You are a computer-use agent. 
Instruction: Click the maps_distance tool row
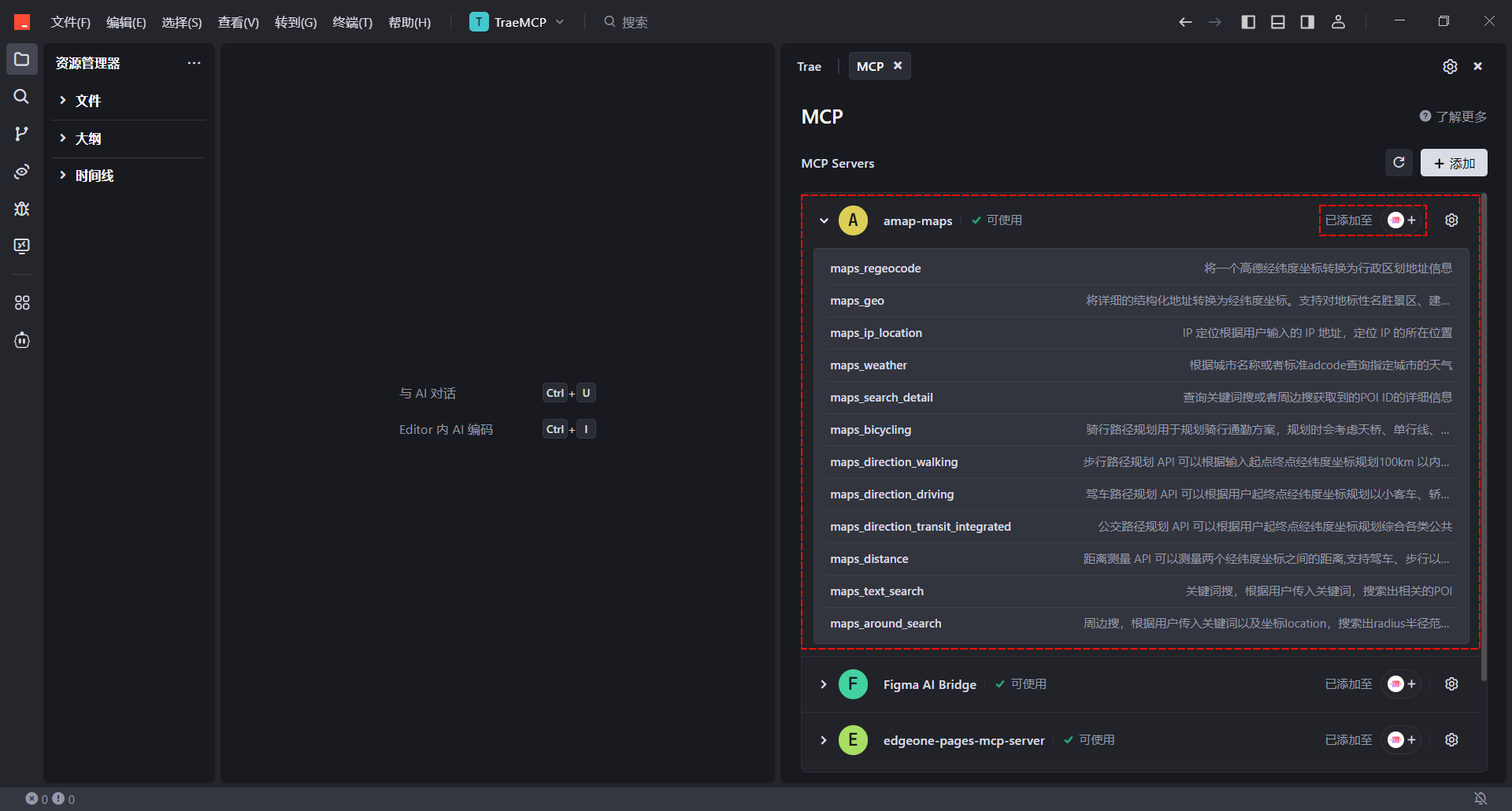tap(1141, 559)
